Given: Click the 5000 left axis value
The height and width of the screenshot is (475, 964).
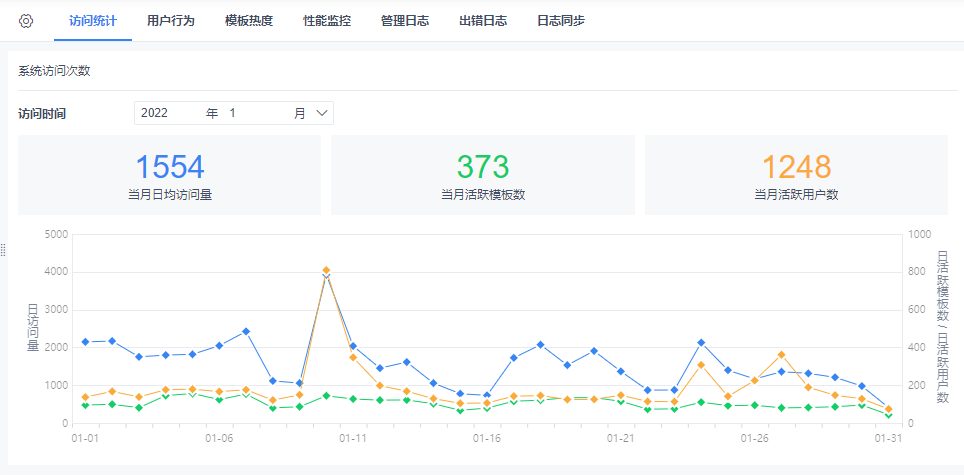Looking at the screenshot, I should click(x=57, y=234).
